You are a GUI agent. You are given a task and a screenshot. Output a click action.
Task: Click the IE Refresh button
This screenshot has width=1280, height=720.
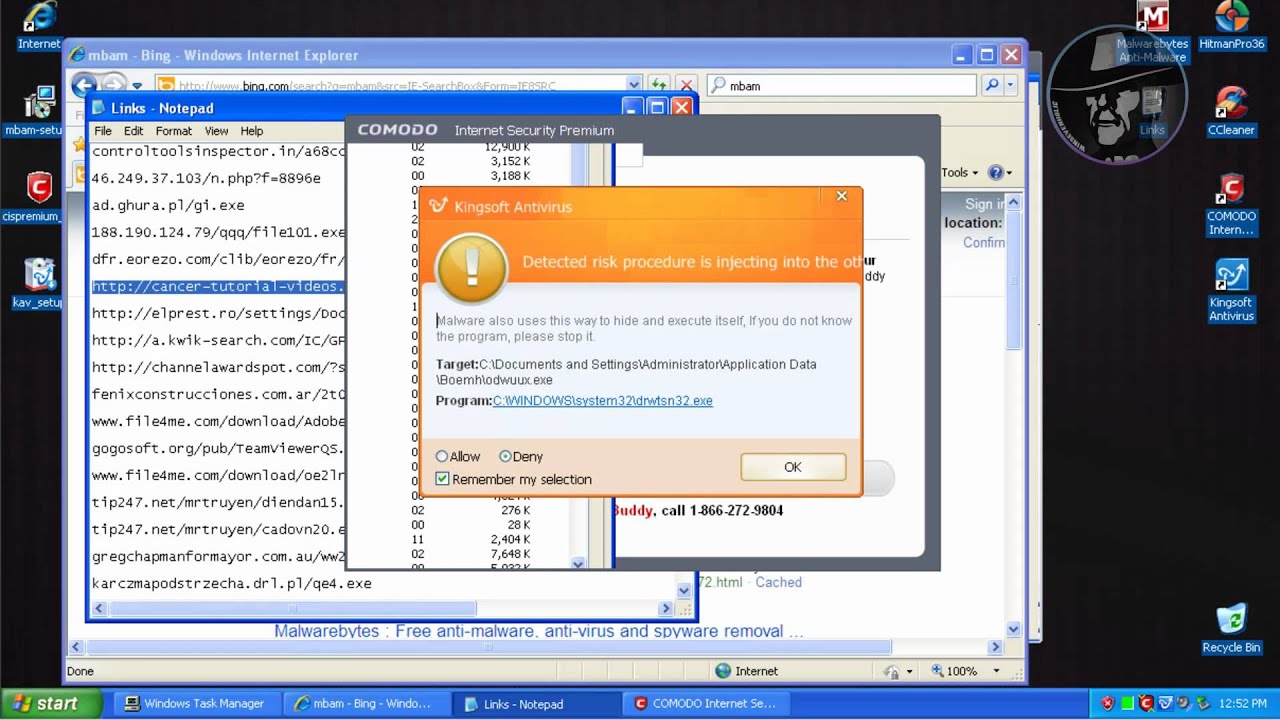coord(659,86)
